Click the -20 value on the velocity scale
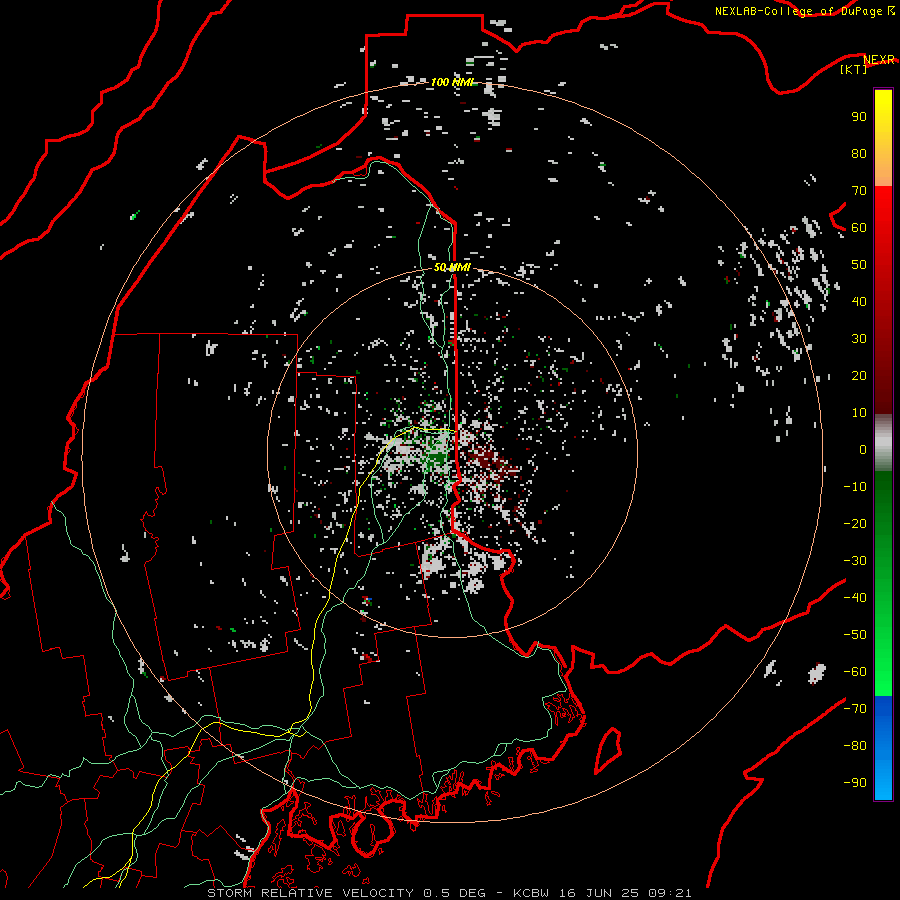 click(855, 524)
